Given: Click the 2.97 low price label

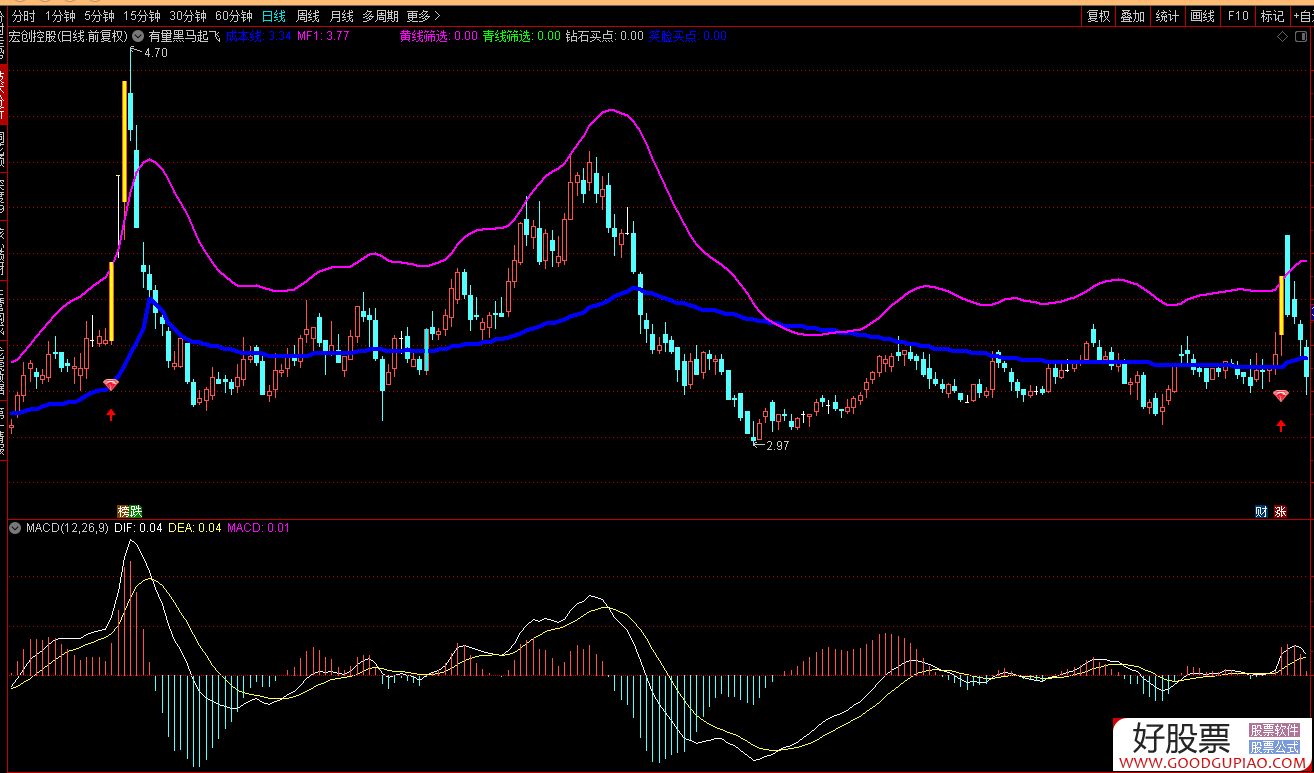Looking at the screenshot, I should (x=777, y=446).
